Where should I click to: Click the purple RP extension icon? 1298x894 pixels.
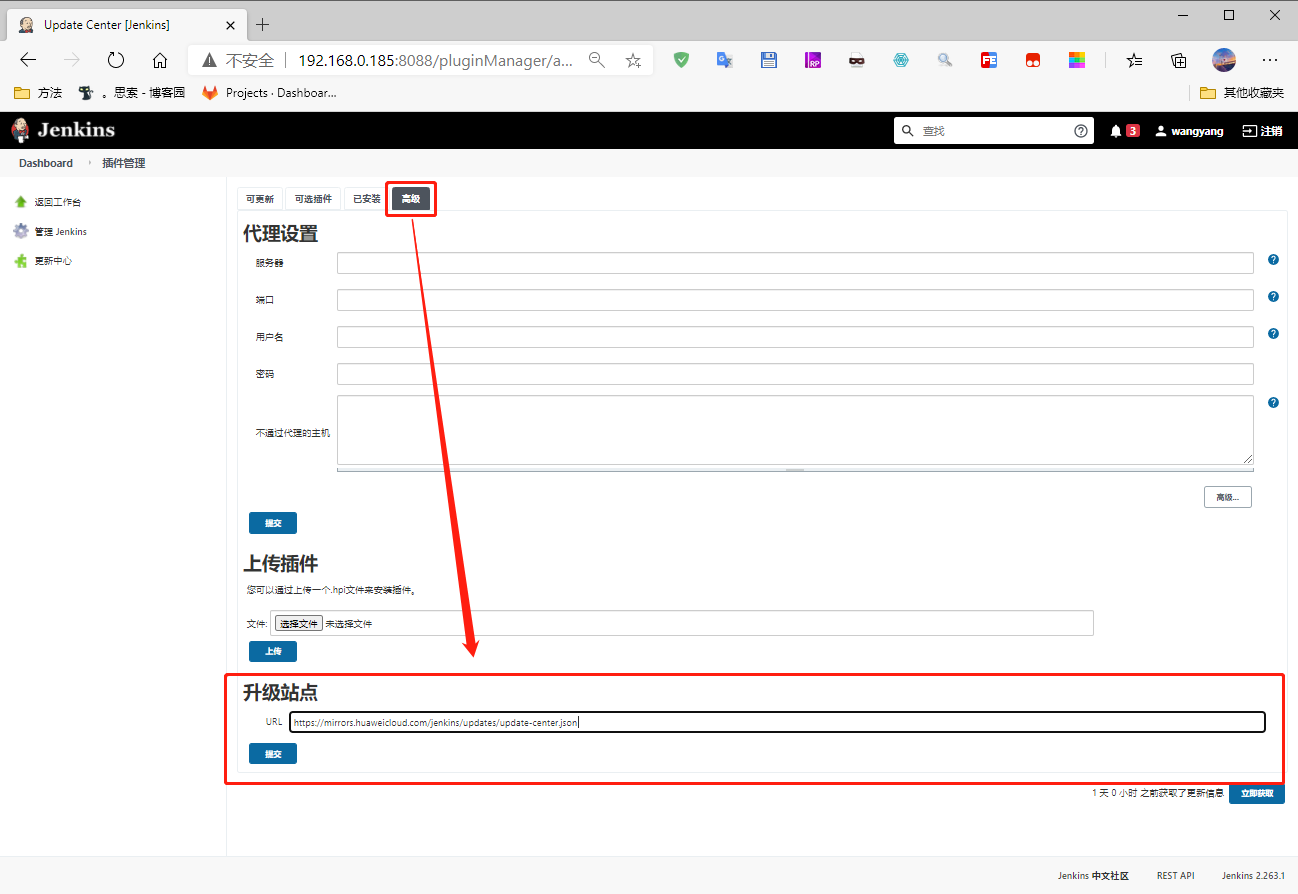tap(813, 60)
